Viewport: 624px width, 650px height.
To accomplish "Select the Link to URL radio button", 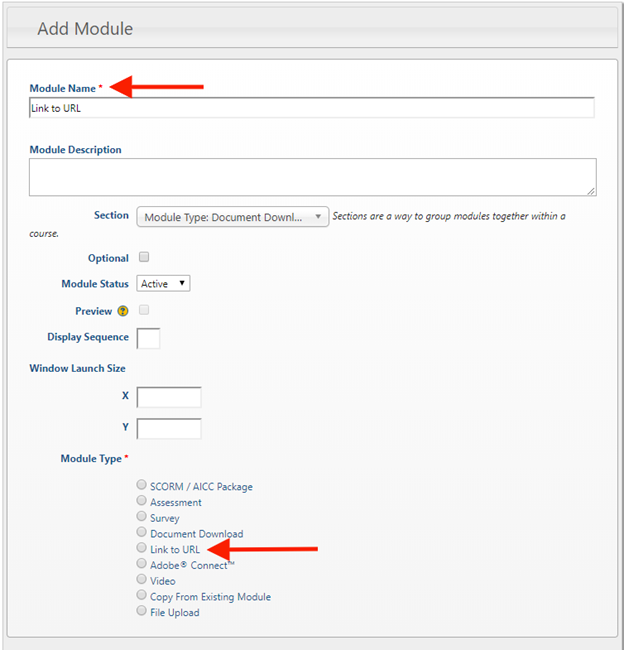I will (141, 548).
